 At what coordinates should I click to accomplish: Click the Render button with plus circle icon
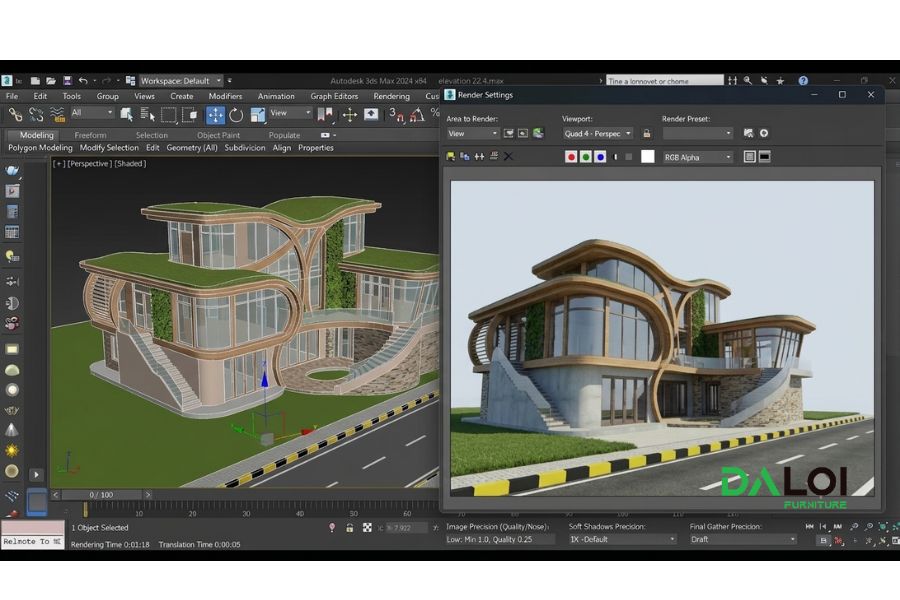click(x=764, y=133)
